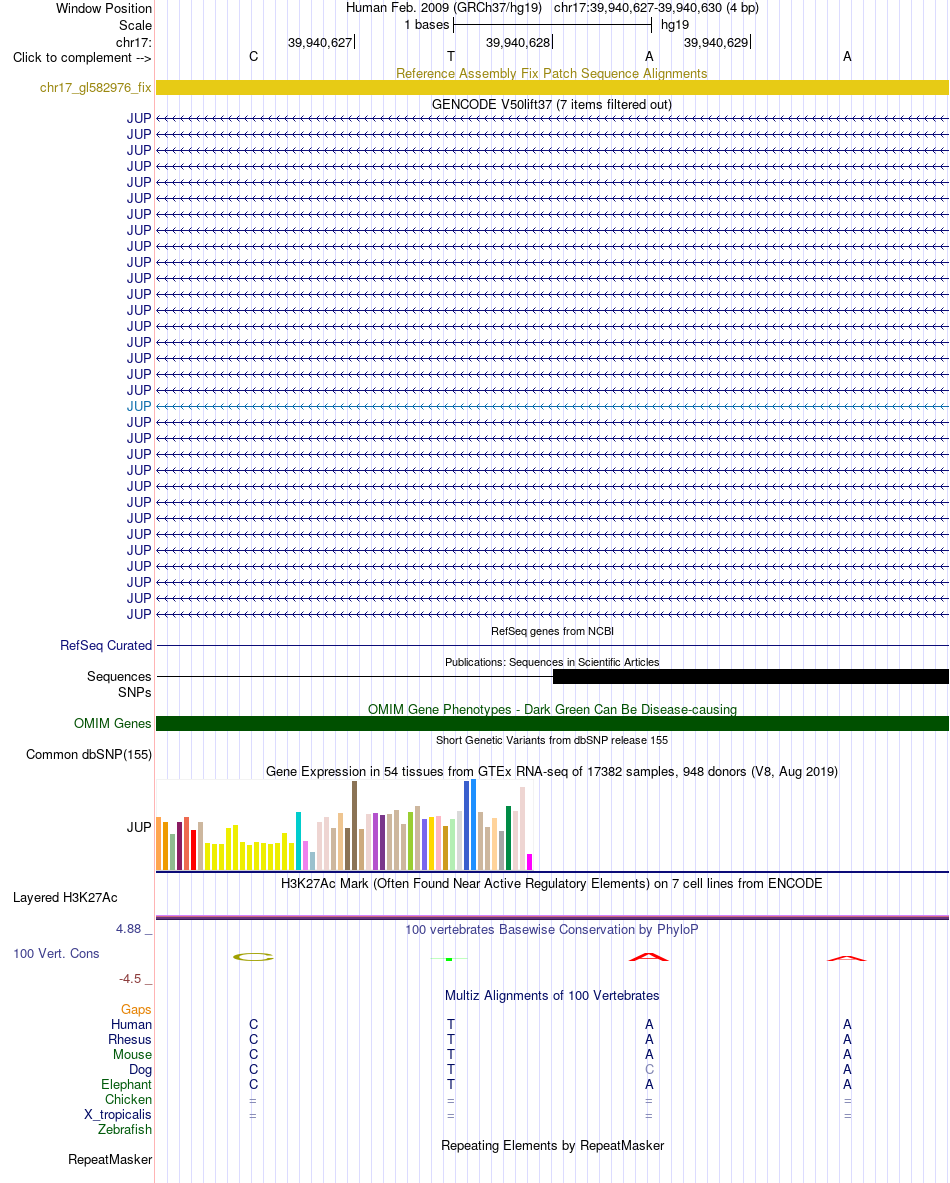Click the -4.5 lower PhyloP scale value

click(130, 979)
